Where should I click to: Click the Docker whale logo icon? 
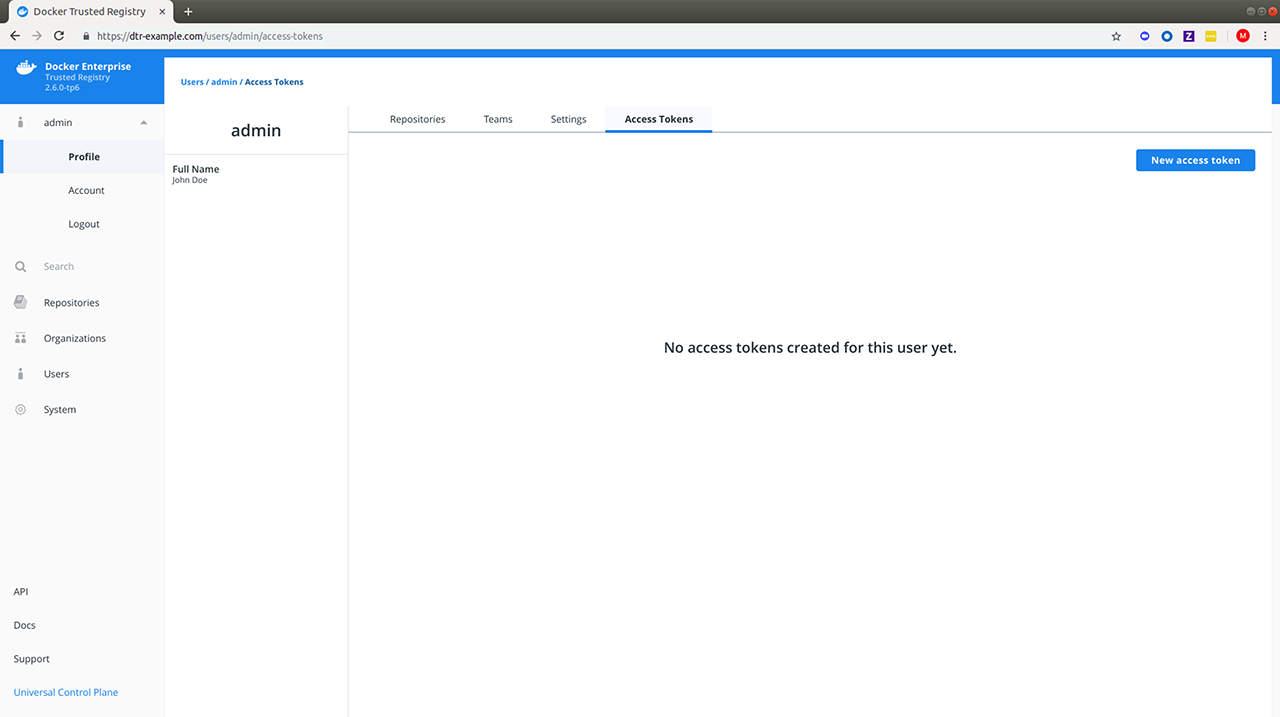[26, 69]
